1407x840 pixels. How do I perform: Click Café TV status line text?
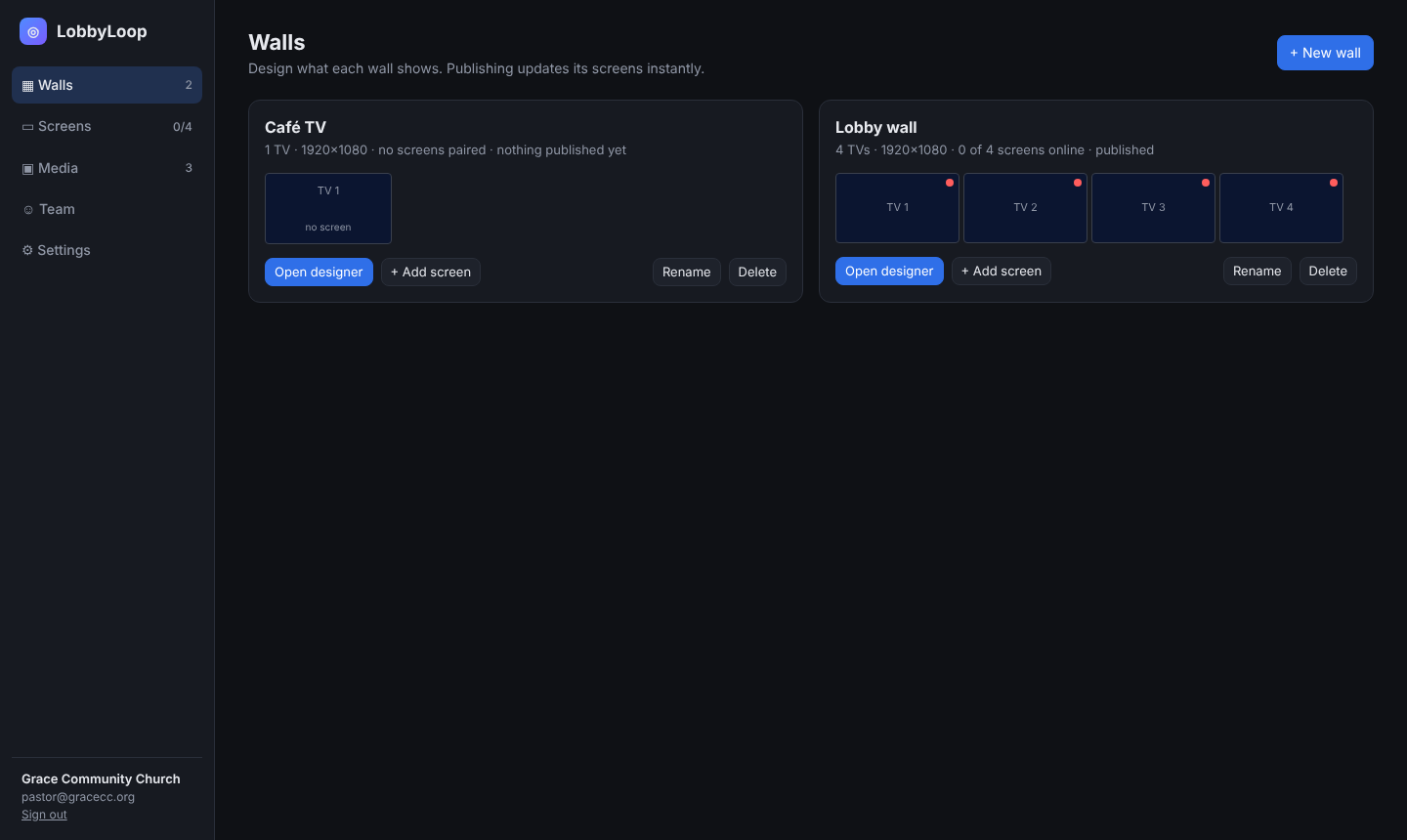click(446, 149)
